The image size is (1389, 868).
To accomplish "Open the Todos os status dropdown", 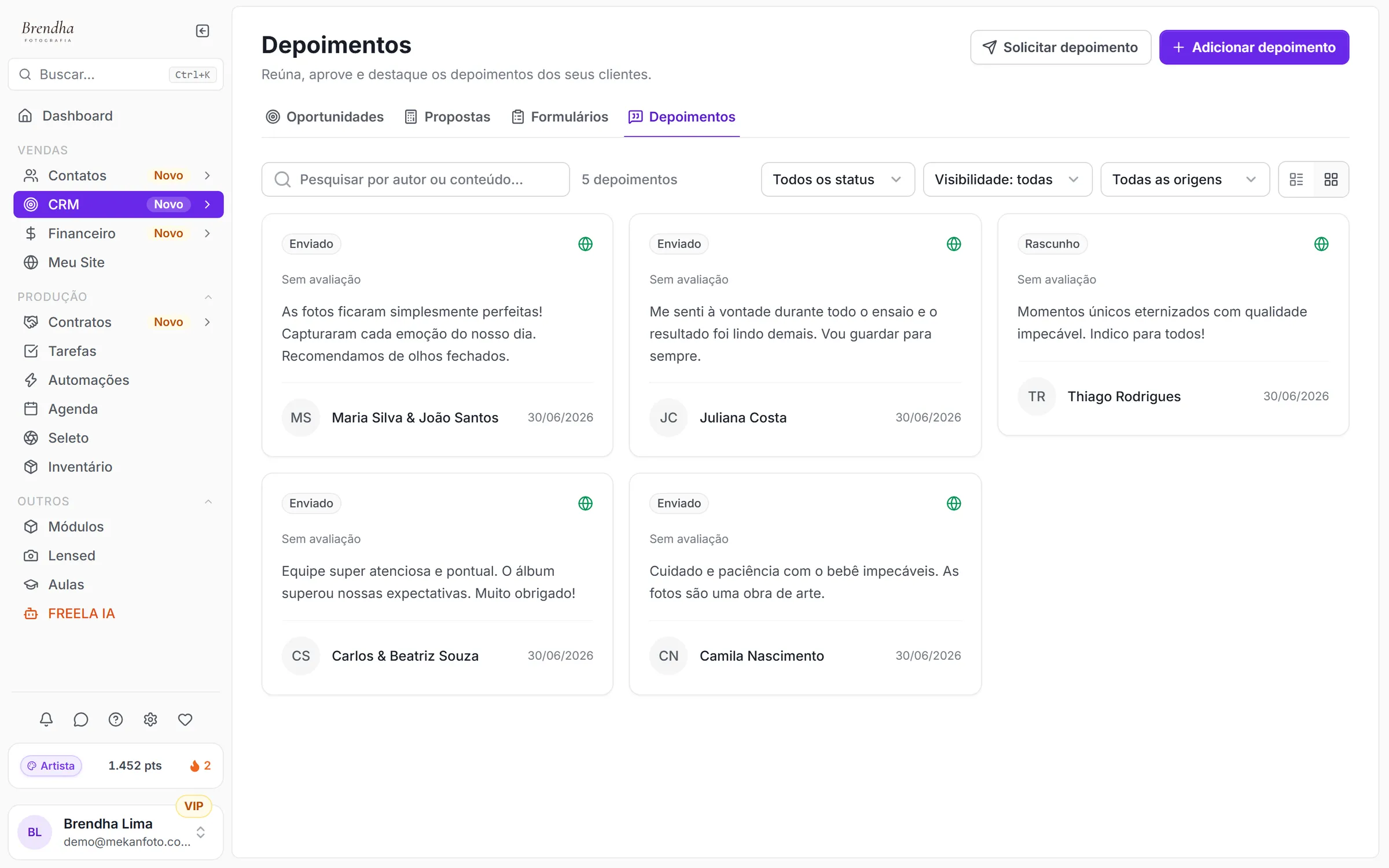I will point(837,179).
